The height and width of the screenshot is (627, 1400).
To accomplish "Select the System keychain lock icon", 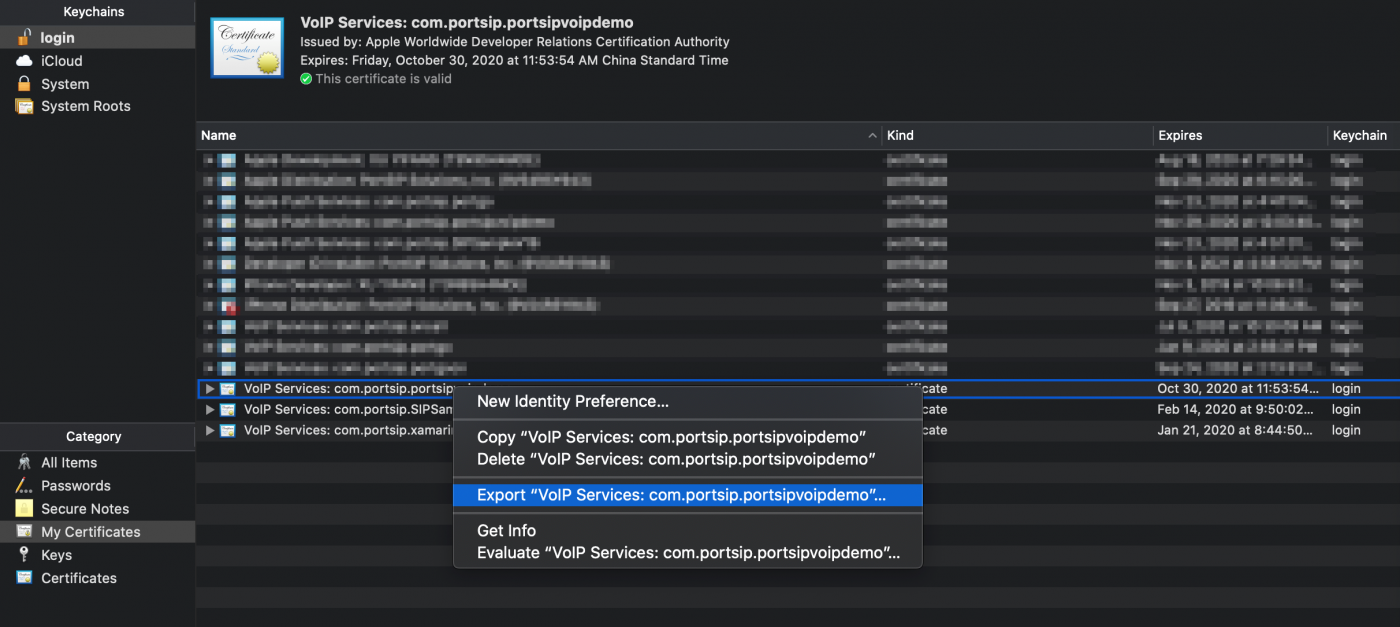I will (x=24, y=84).
